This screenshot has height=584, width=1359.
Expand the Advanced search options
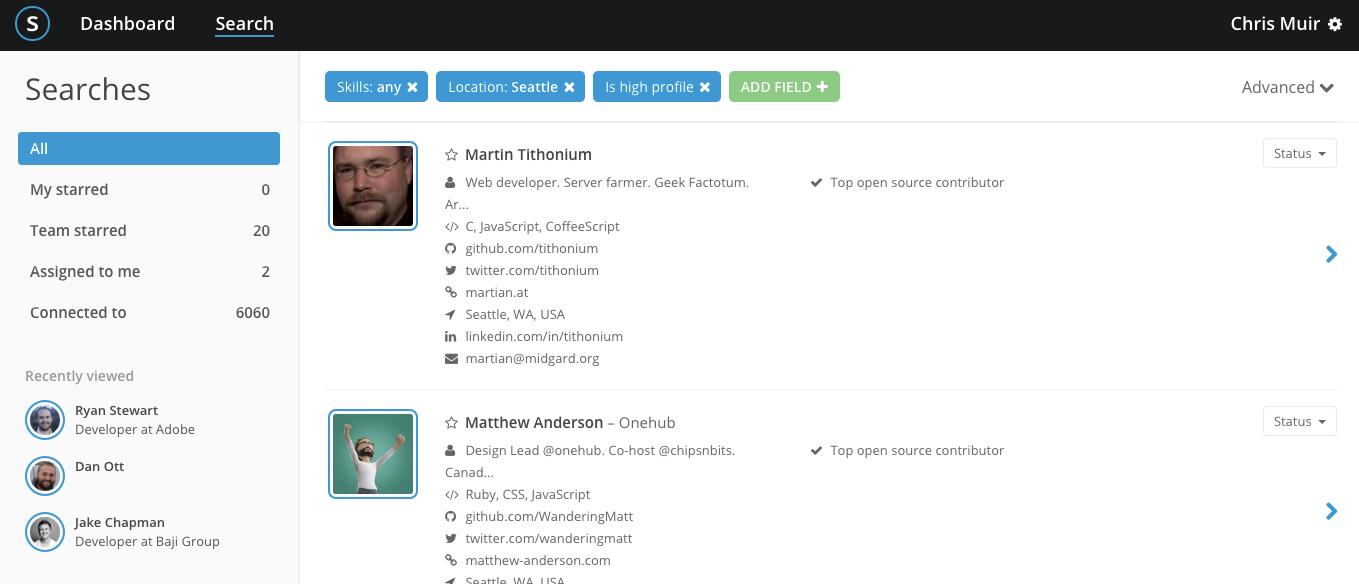pyautogui.click(x=1288, y=87)
